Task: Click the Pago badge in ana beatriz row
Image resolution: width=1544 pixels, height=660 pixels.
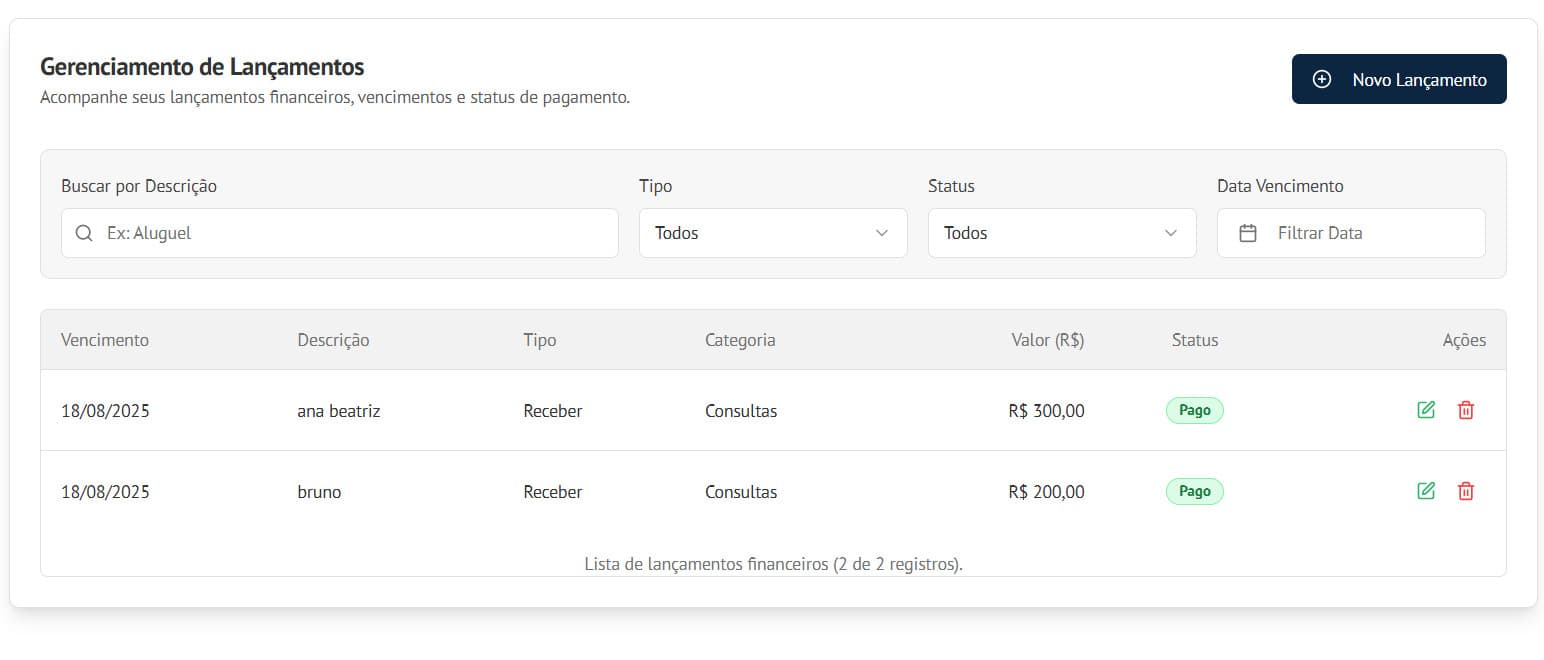Action: click(1195, 410)
